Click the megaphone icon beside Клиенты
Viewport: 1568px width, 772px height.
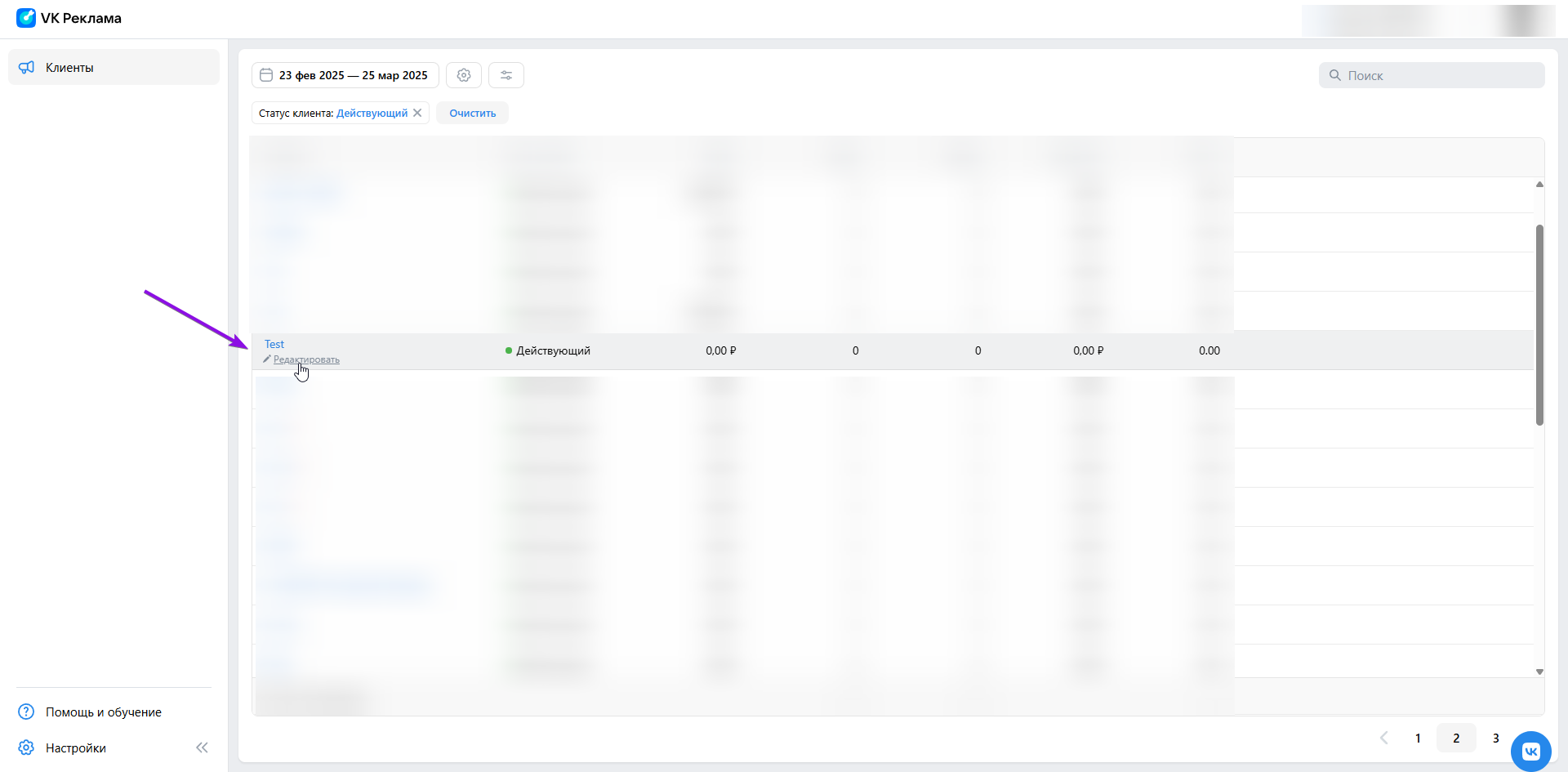click(27, 67)
